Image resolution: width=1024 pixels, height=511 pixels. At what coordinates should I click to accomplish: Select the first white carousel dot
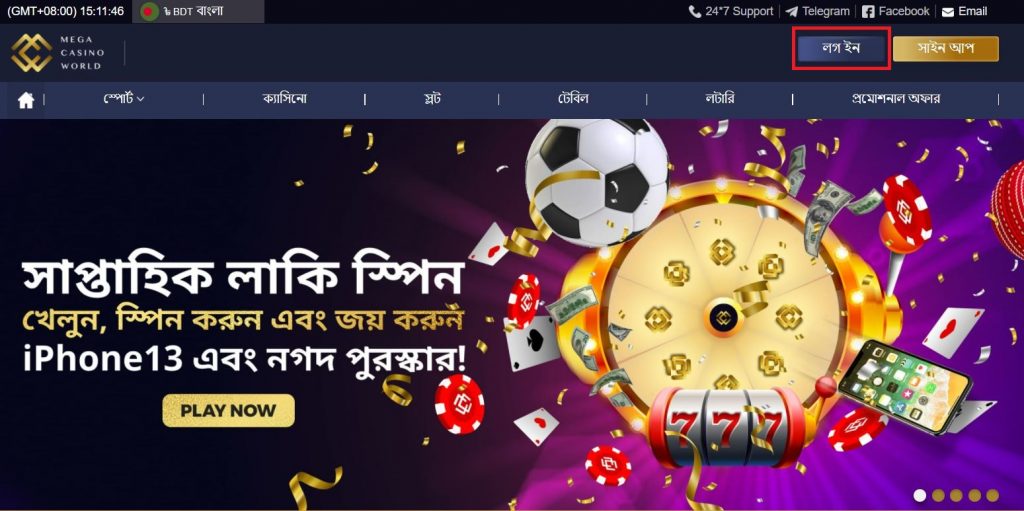(920, 495)
